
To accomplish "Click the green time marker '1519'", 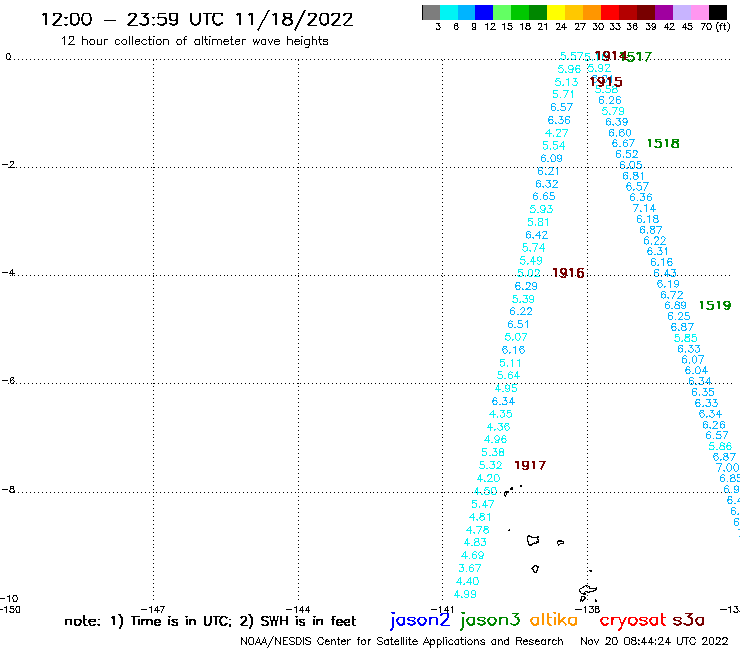I will (715, 305).
